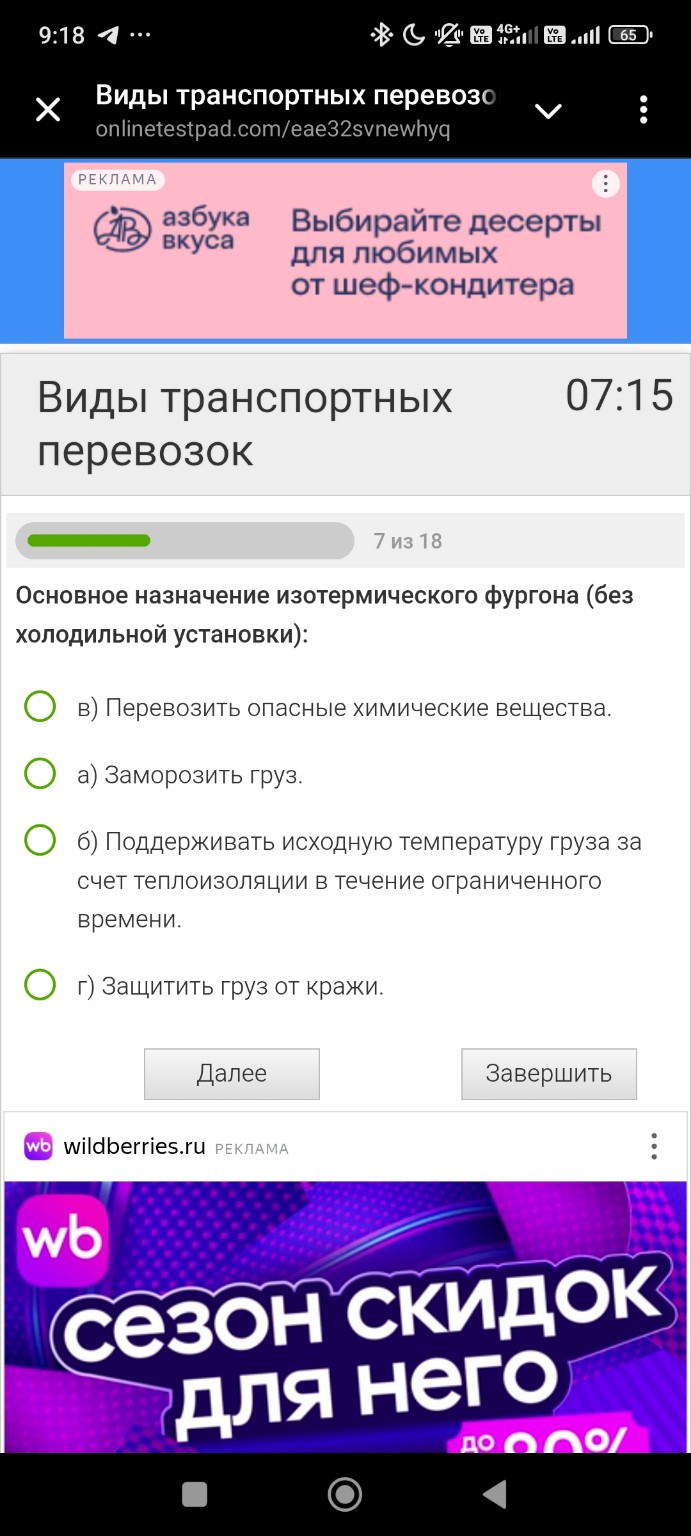Close the test tab with the X icon

[x=47, y=110]
